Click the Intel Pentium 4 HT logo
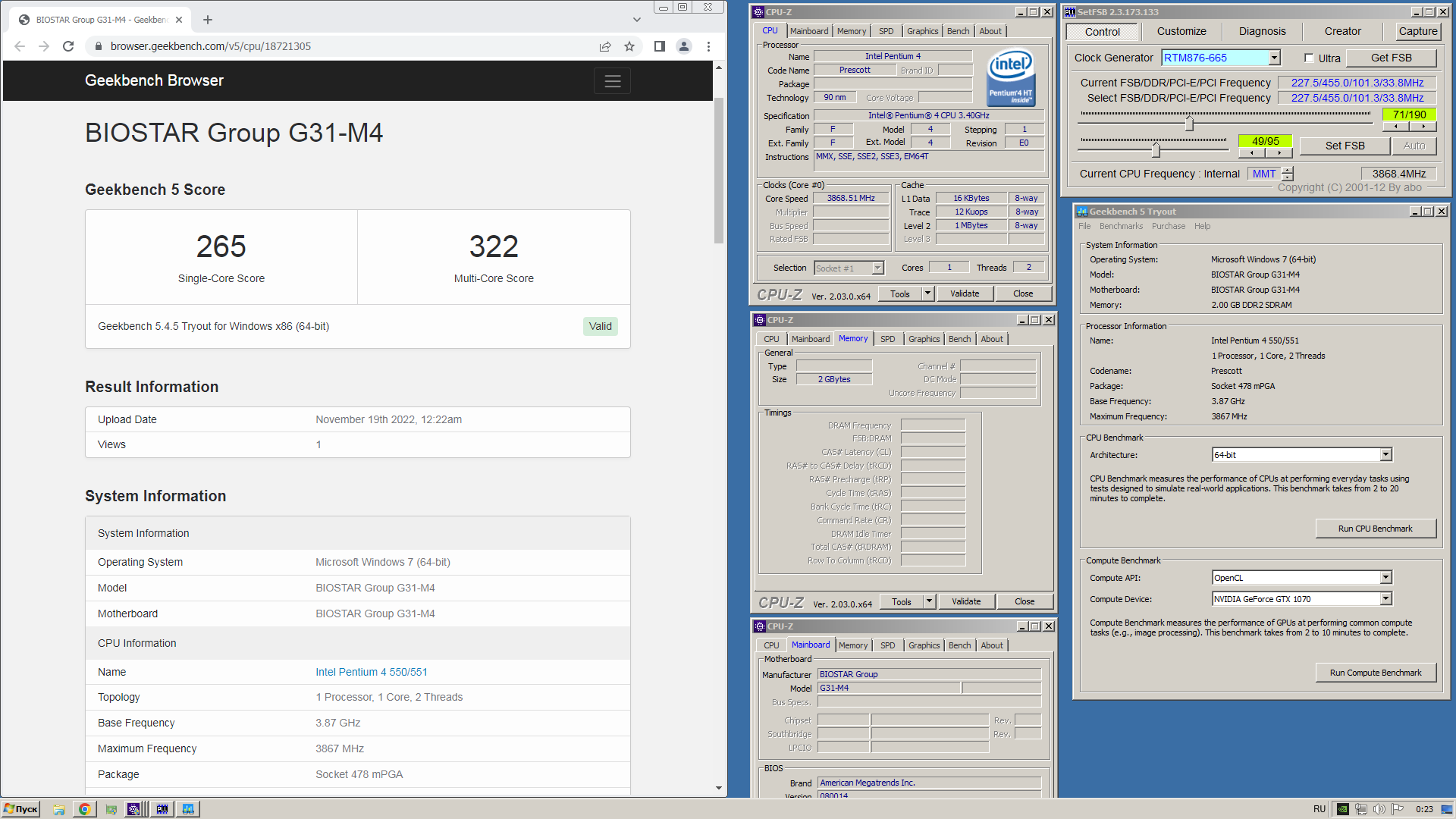The image size is (1456, 819). pyautogui.click(x=1011, y=77)
